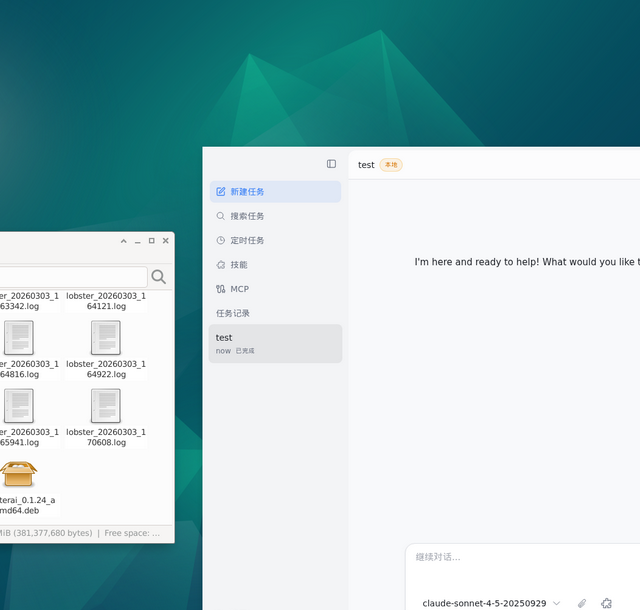Open the MCP section

click(276, 289)
